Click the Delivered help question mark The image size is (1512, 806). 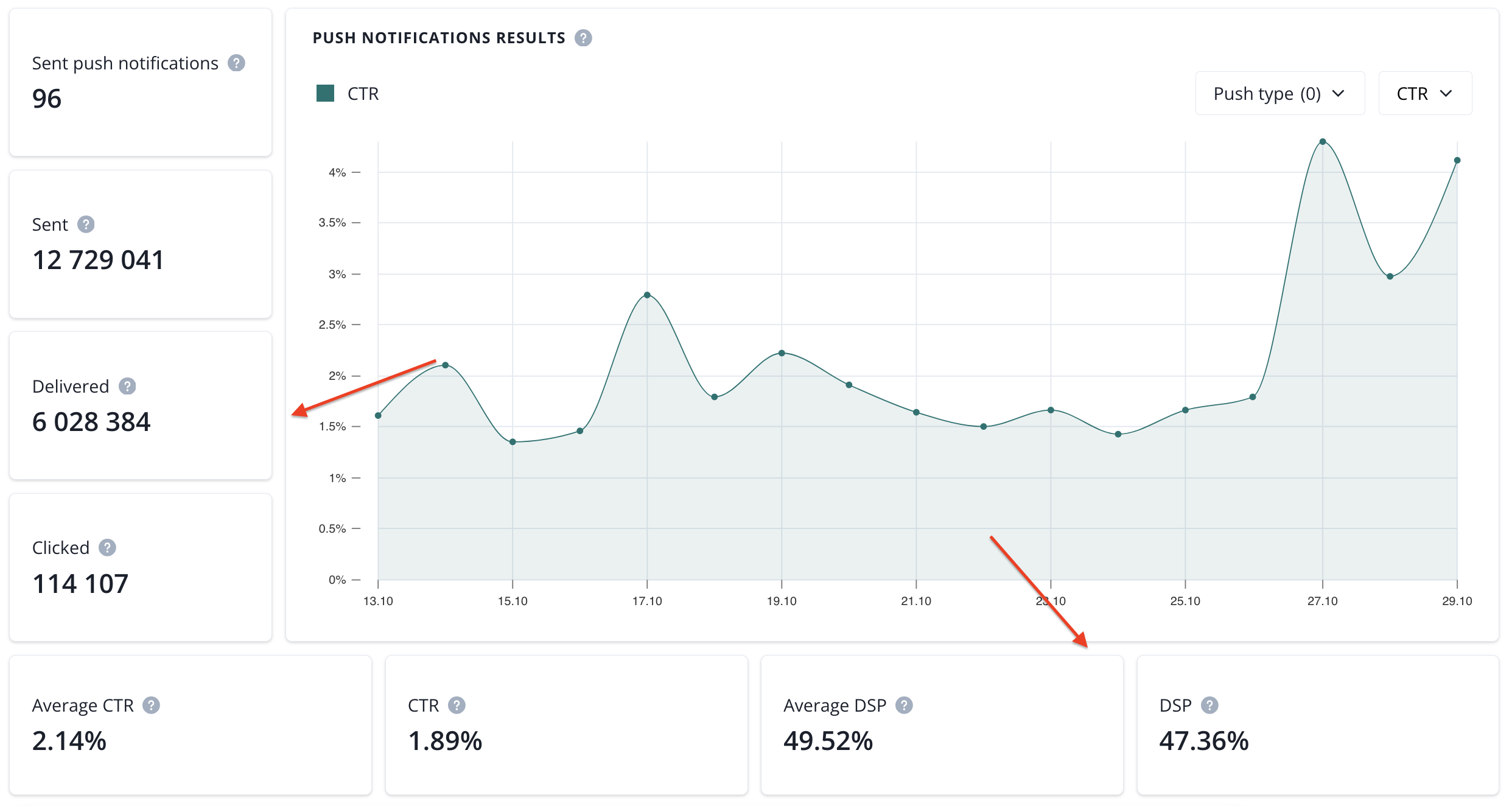(x=127, y=386)
